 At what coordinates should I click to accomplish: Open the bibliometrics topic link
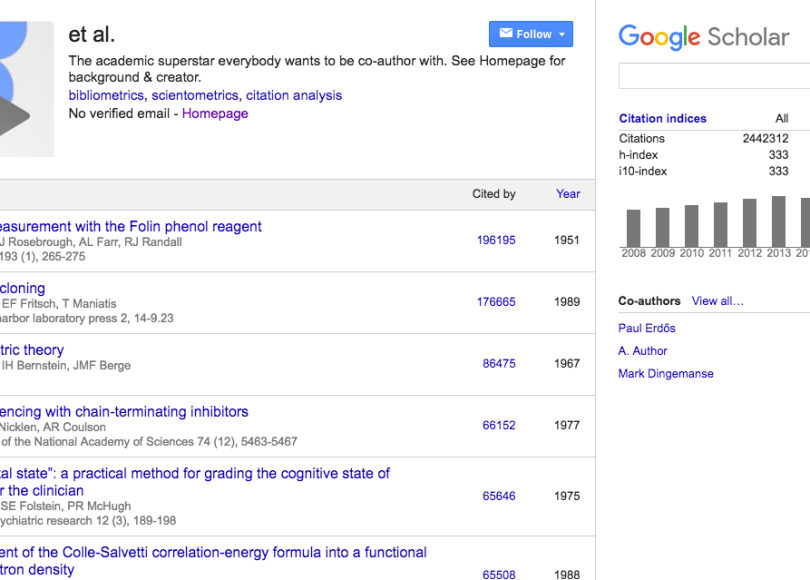(107, 96)
